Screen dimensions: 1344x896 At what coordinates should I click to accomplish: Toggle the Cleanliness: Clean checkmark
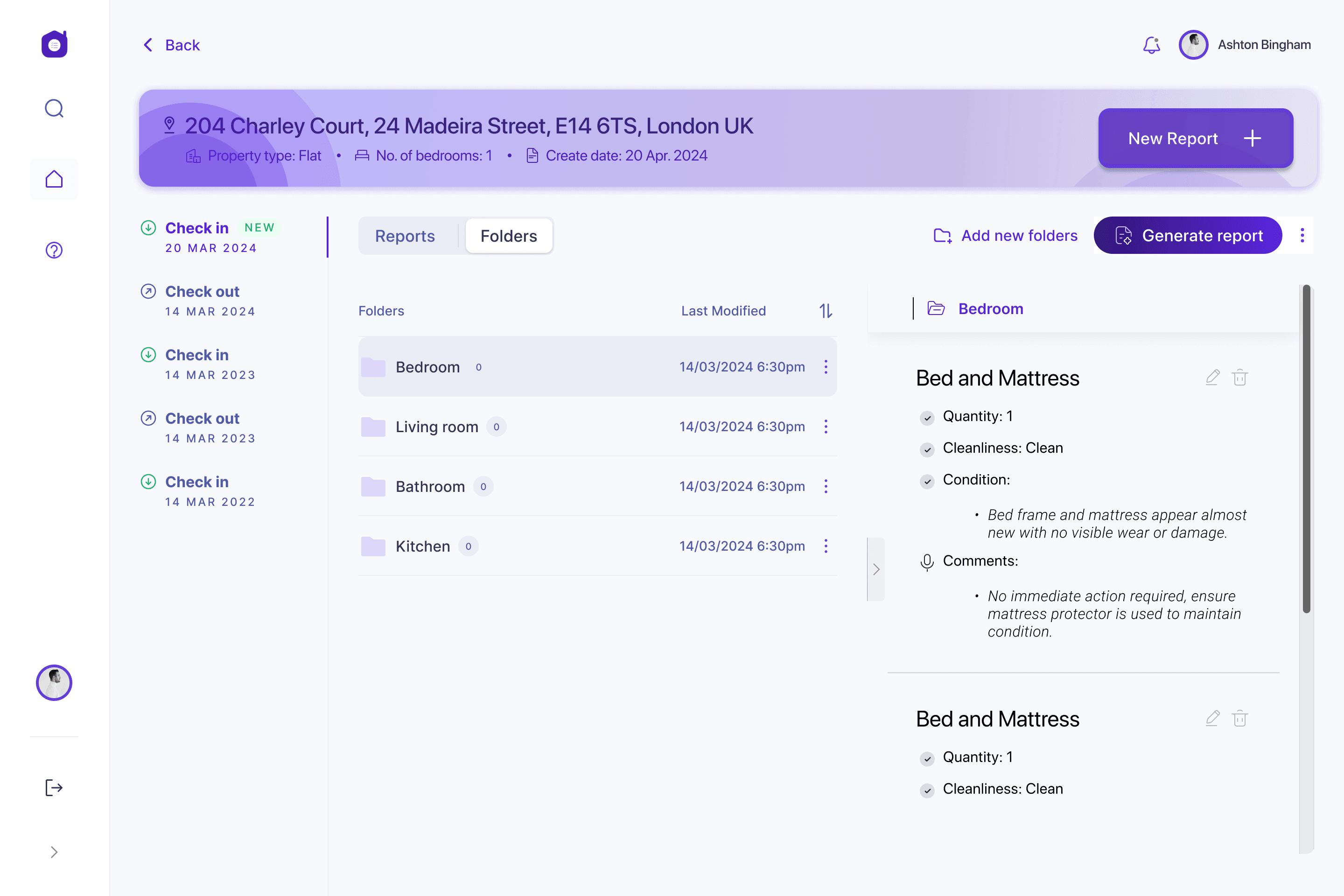[927, 450]
